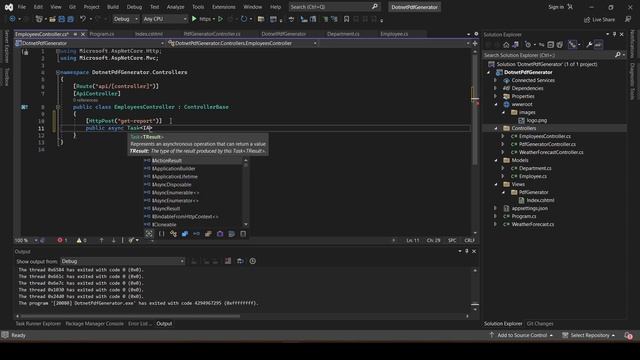Open the Any CPU platform dropdown
This screenshot has height=360, width=640.
pyautogui.click(x=164, y=19)
